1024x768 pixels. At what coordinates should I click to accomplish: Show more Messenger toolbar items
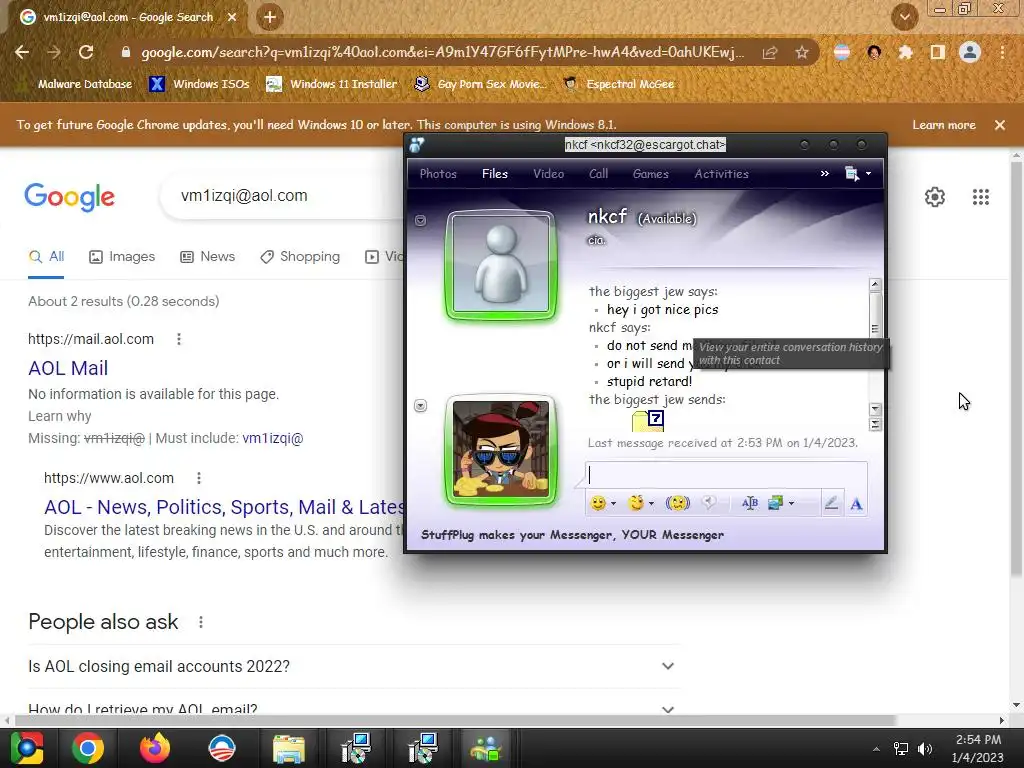point(825,174)
